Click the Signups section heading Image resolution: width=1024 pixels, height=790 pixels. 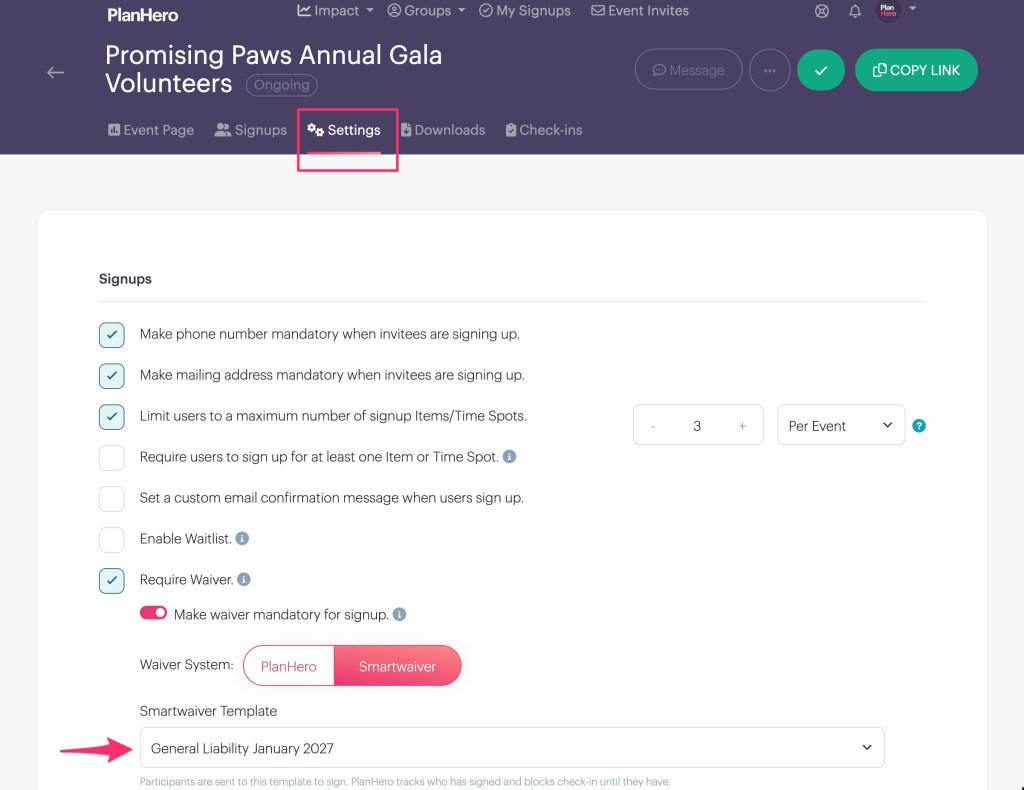125,279
